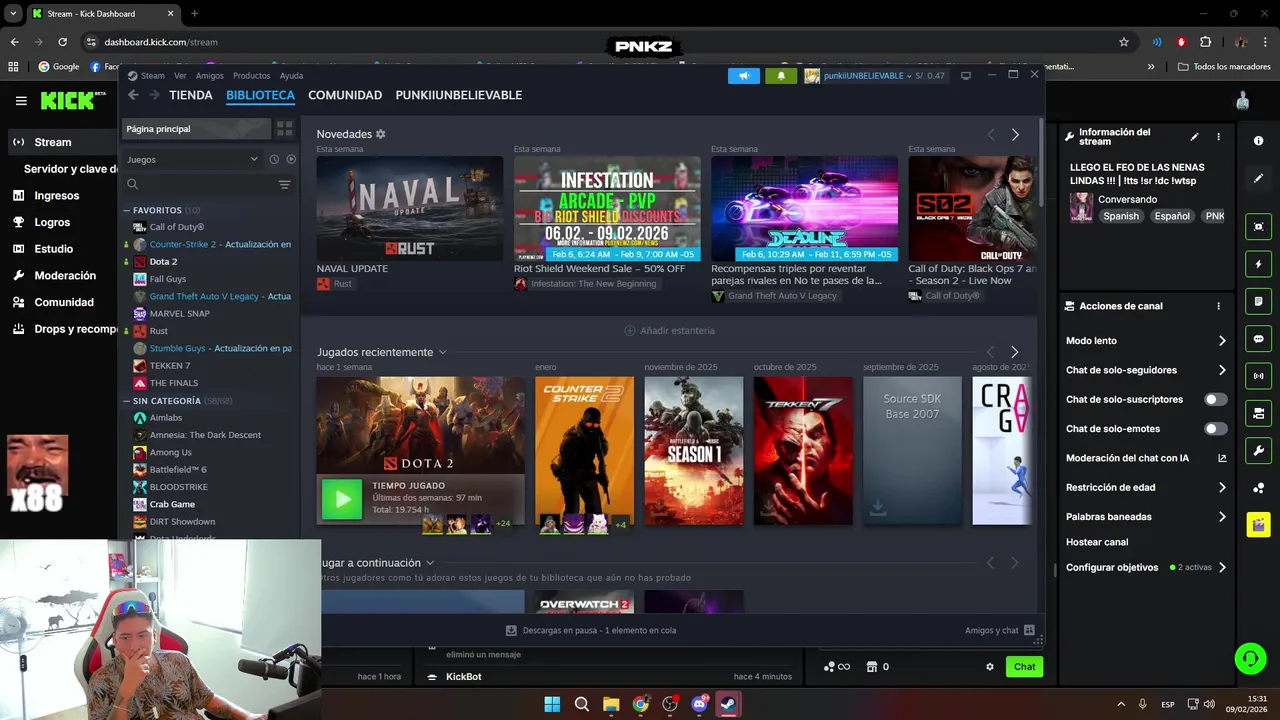Open NAVAL UPDATE Rust news thumbnail
This screenshot has width=1280, height=720.
click(x=410, y=209)
